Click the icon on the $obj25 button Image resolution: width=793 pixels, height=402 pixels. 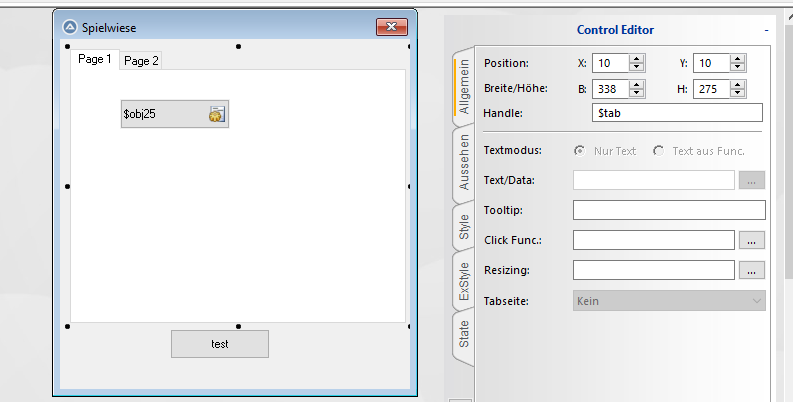point(216,114)
